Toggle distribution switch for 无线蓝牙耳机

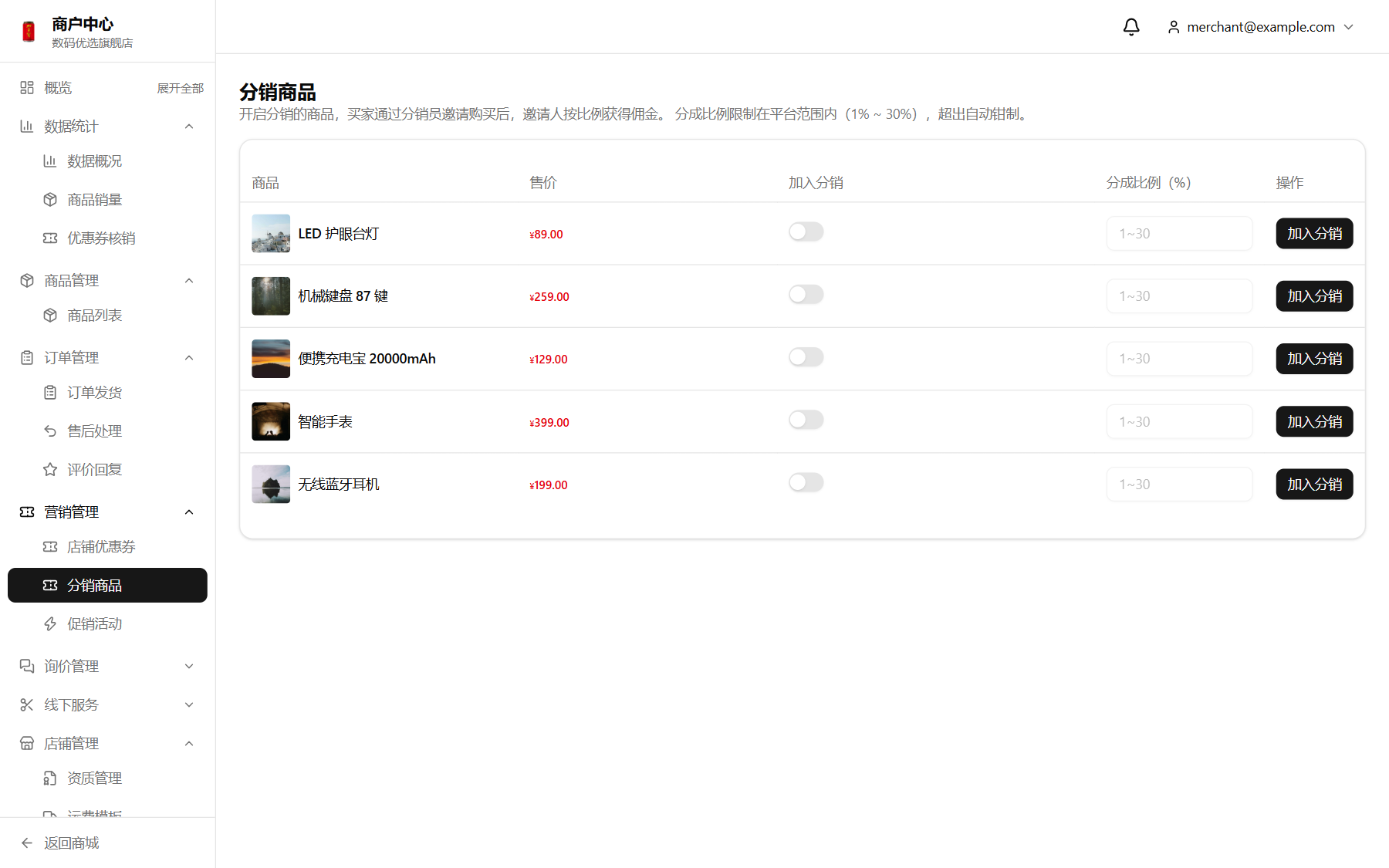806,483
